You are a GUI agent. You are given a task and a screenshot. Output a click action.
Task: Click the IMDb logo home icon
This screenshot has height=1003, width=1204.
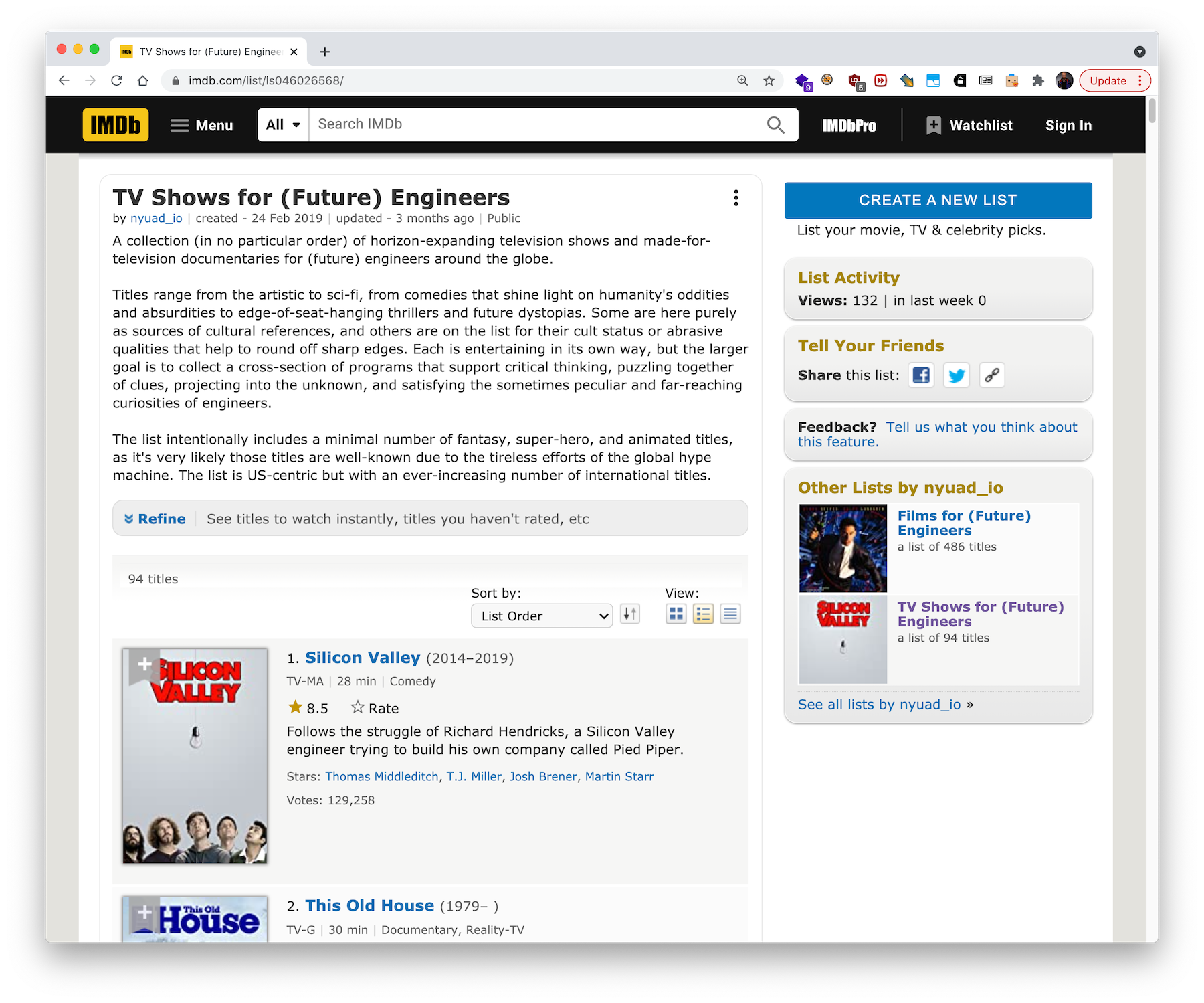(115, 125)
